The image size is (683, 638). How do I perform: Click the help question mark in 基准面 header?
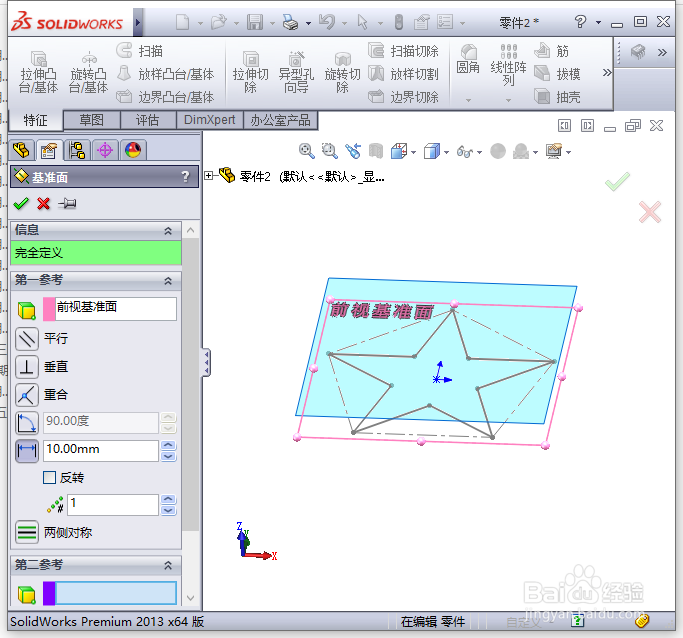186,177
